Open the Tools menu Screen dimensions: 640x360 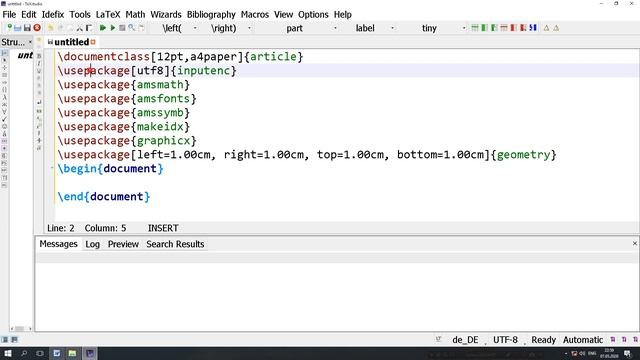click(x=80, y=14)
